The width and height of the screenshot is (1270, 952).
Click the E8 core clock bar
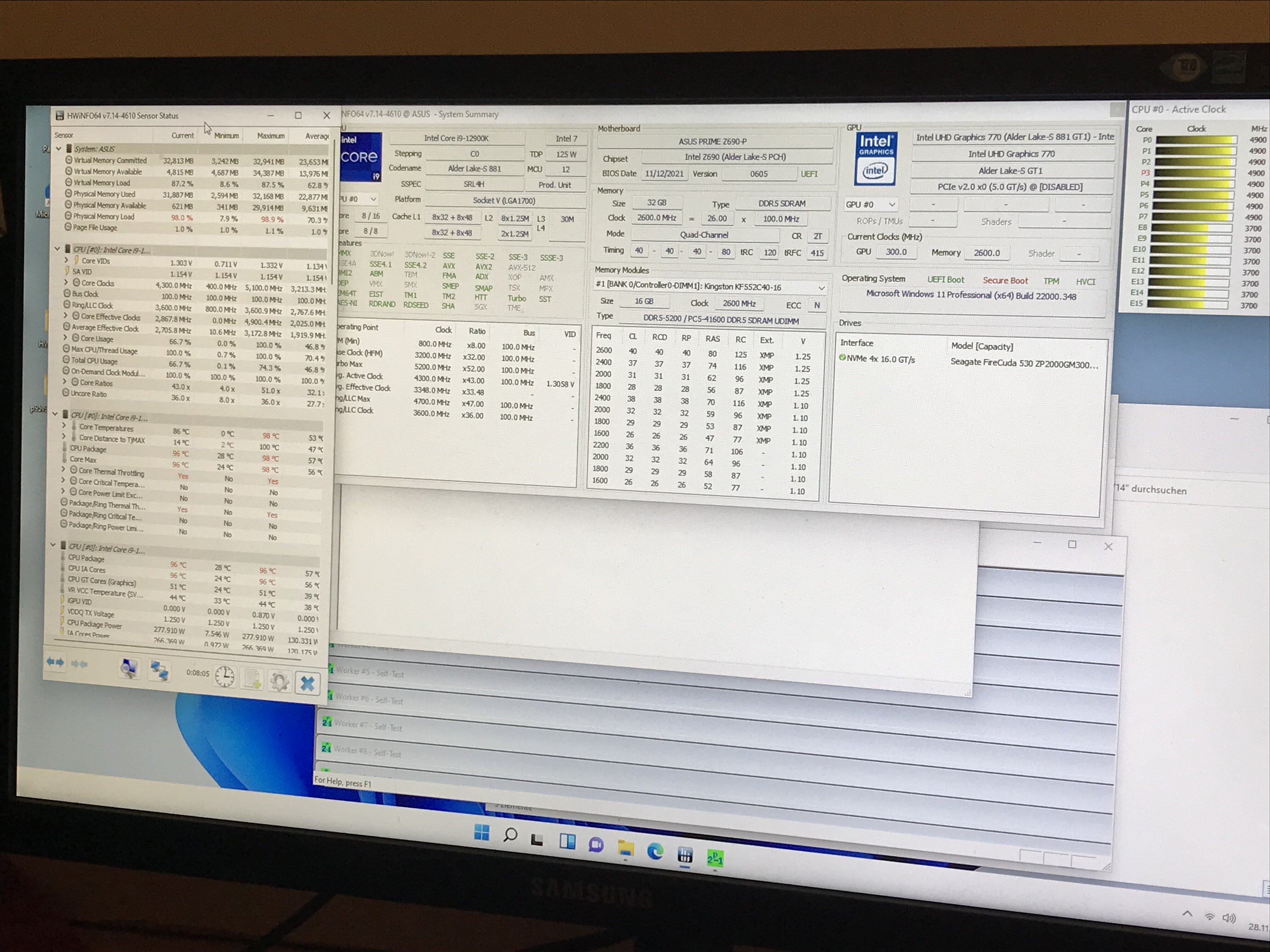[x=1192, y=228]
